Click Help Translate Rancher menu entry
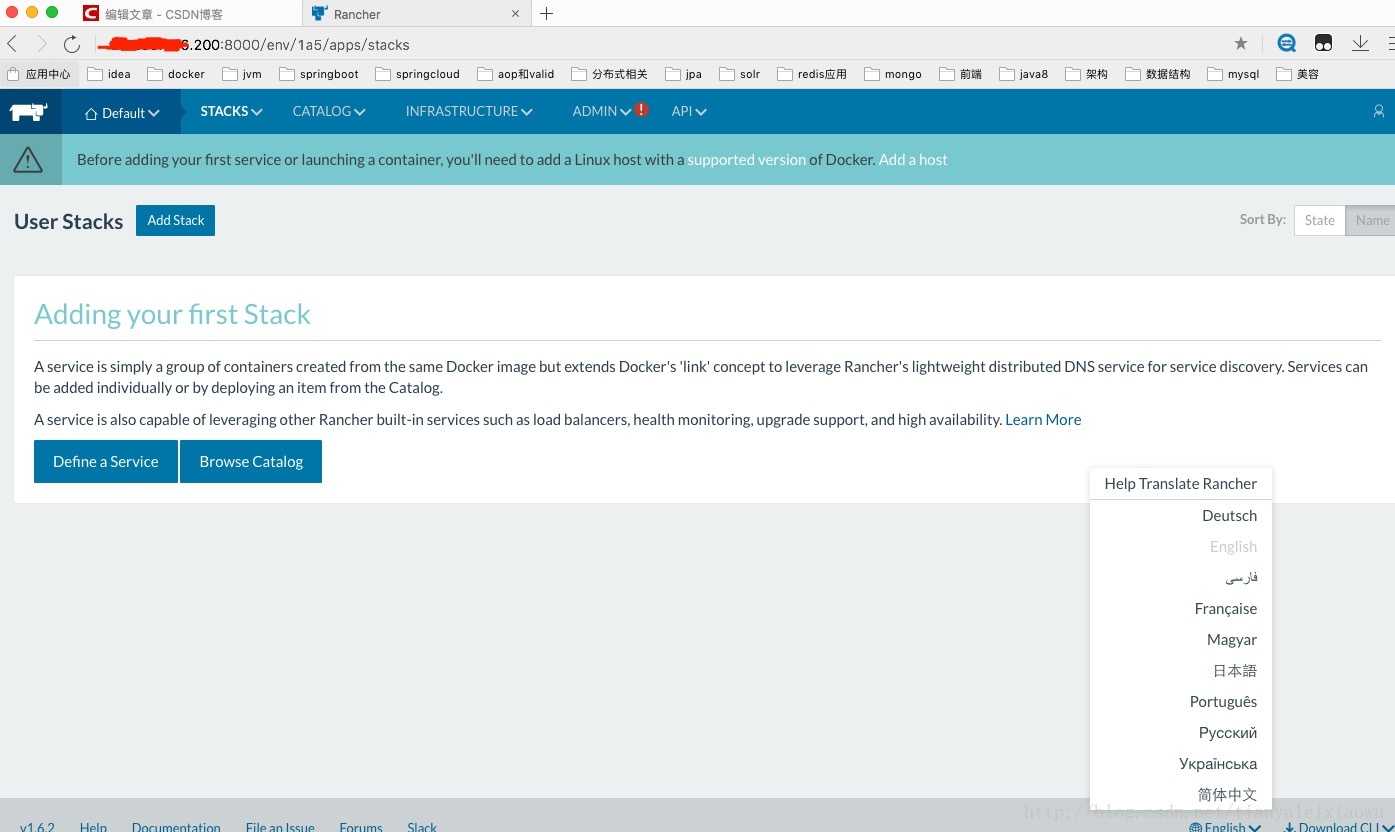This screenshot has height=832, width=1395. pos(1181,483)
